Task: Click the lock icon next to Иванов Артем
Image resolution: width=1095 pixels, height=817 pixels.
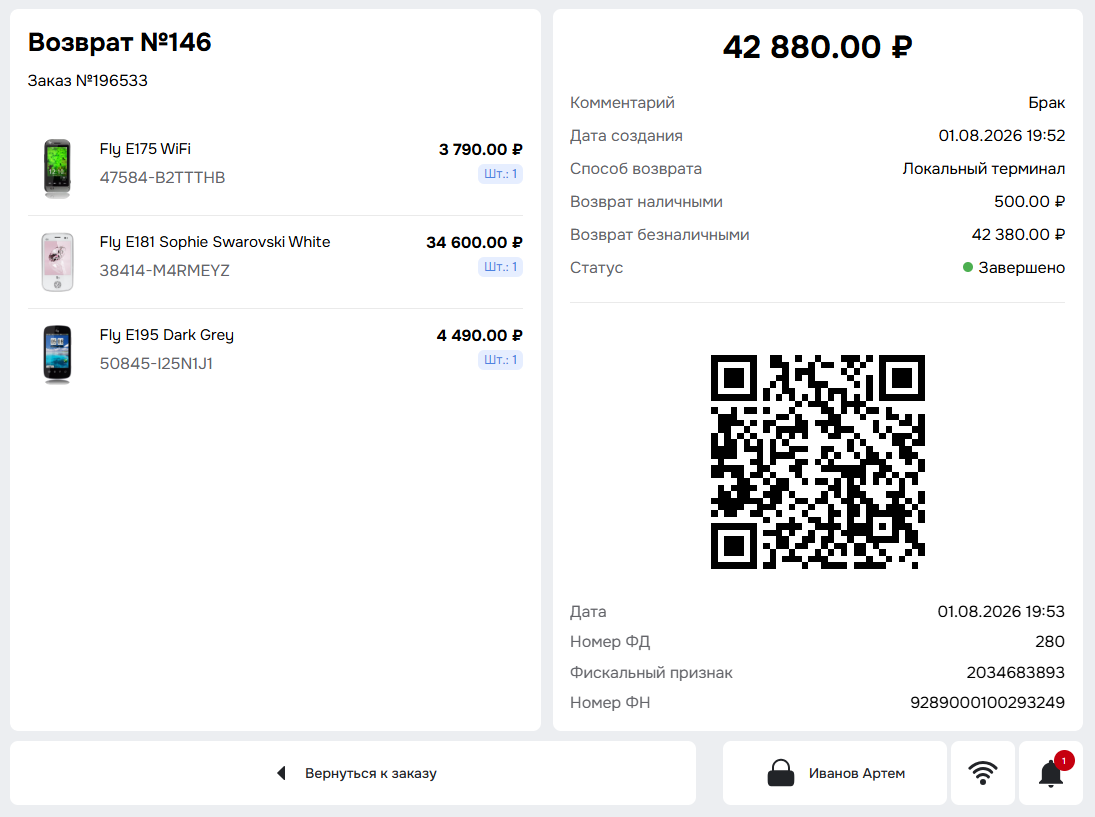Action: tap(781, 773)
